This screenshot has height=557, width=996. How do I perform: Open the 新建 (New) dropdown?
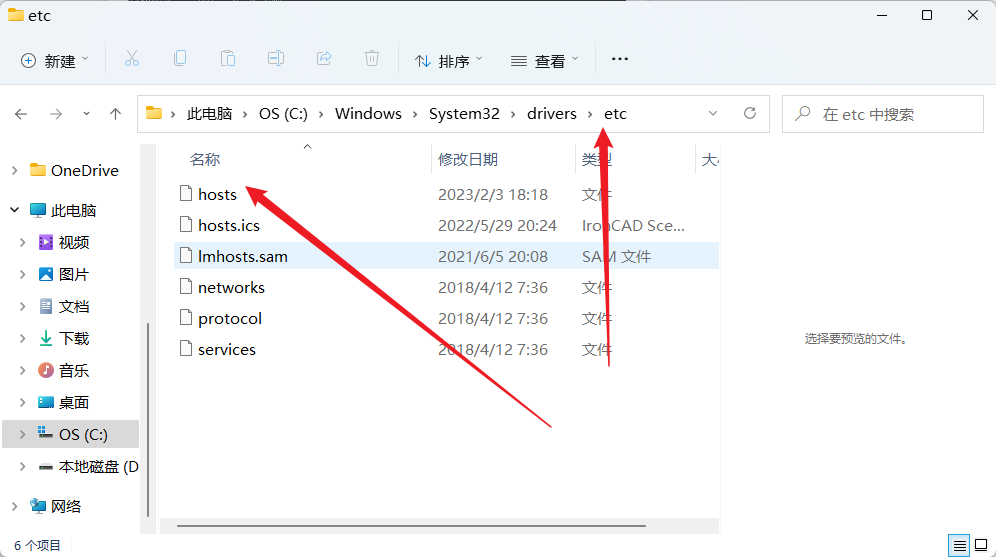pyautogui.click(x=55, y=60)
